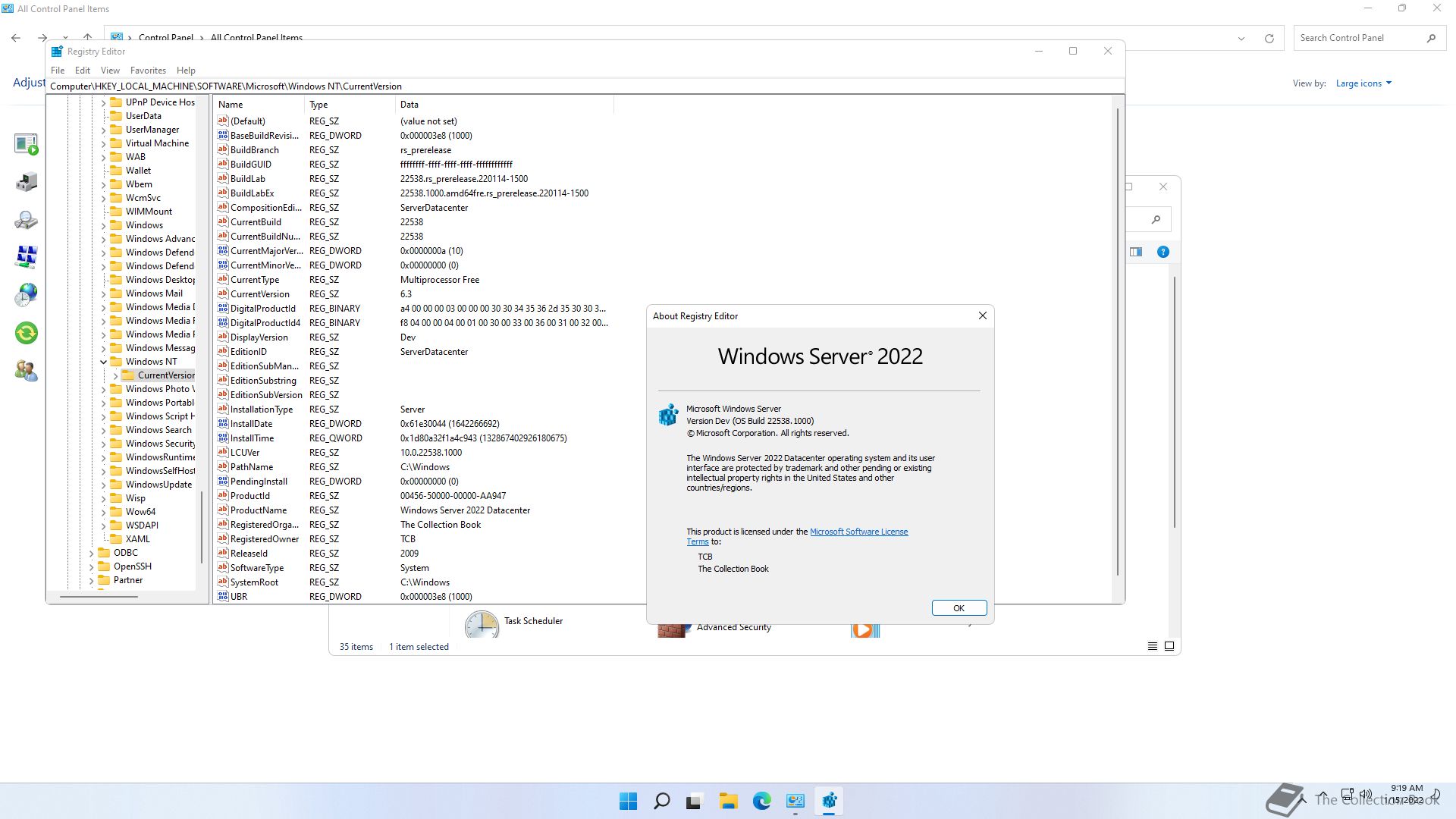Open the taskbar clock showing 9:19 AM
The width and height of the screenshot is (1456, 819).
1406,794
